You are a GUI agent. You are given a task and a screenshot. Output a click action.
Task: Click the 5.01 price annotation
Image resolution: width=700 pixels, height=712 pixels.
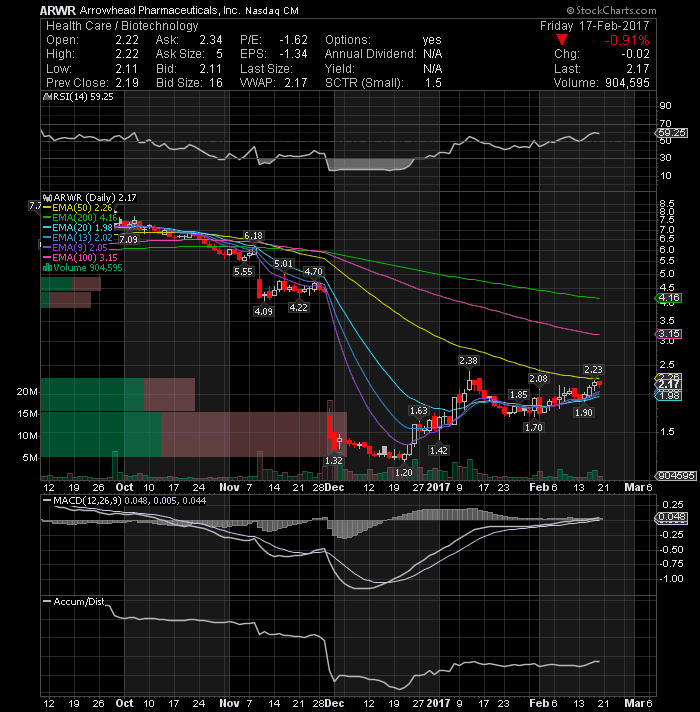pos(283,263)
